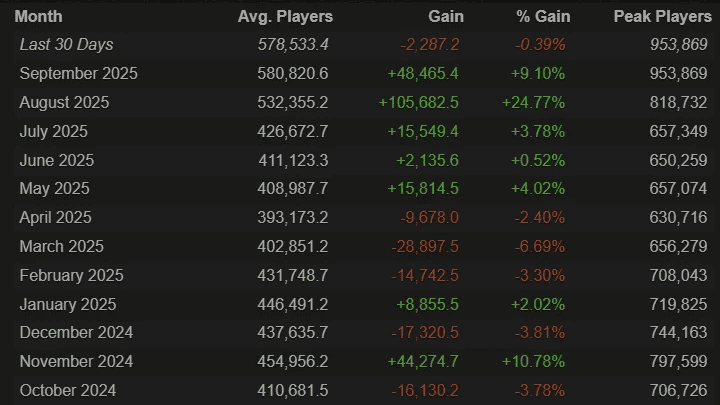Open the August 2025 row
The width and height of the screenshot is (720, 405).
[x=64, y=103]
